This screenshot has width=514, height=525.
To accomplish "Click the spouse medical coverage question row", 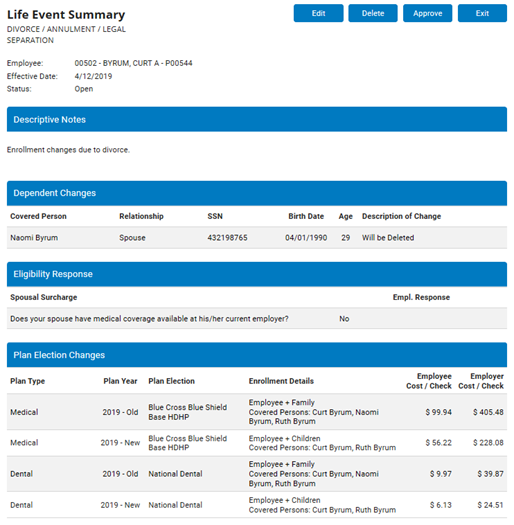I will coord(257,318).
